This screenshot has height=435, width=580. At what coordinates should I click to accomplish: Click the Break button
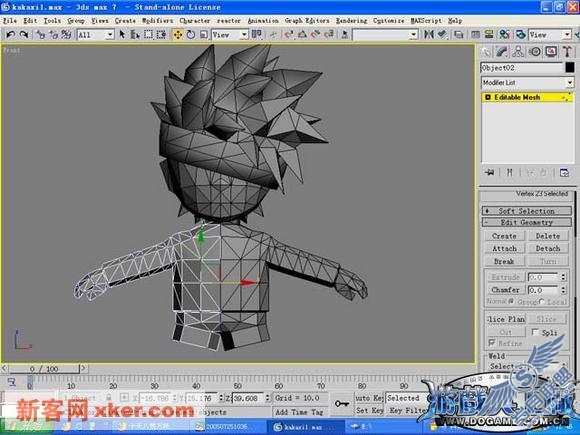[x=504, y=261]
